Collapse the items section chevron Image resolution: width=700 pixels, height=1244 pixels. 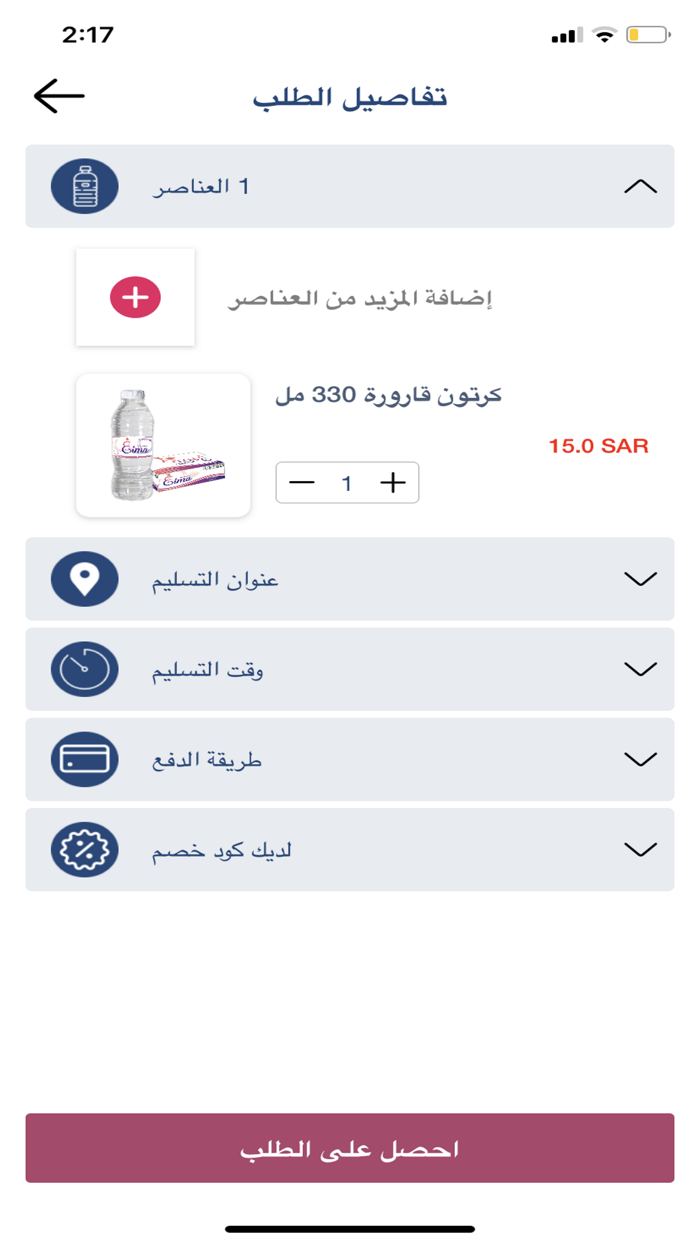tap(640, 187)
